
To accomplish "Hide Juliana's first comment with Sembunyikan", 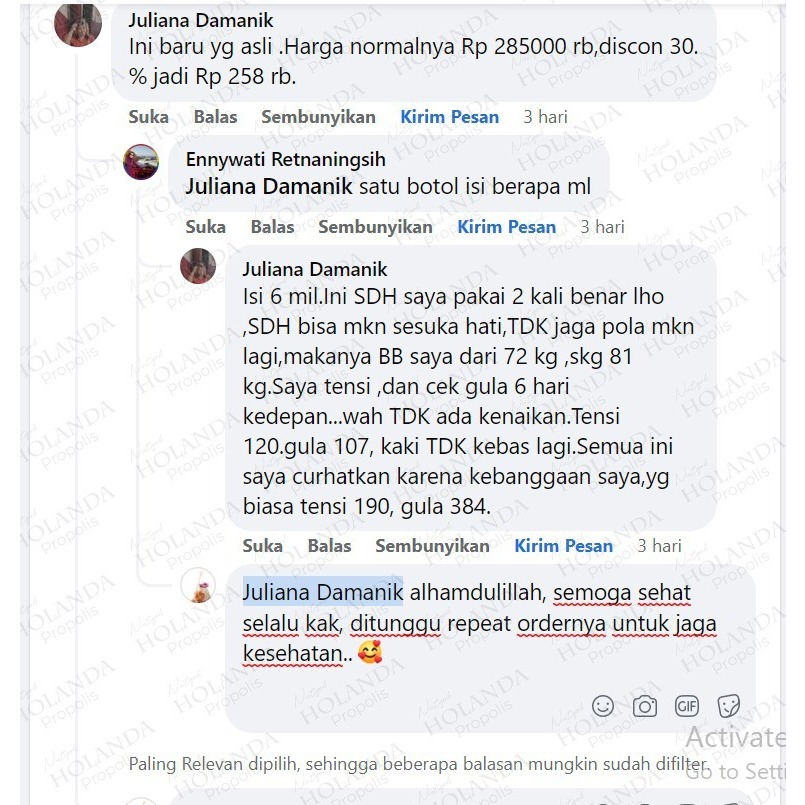I will click(318, 117).
